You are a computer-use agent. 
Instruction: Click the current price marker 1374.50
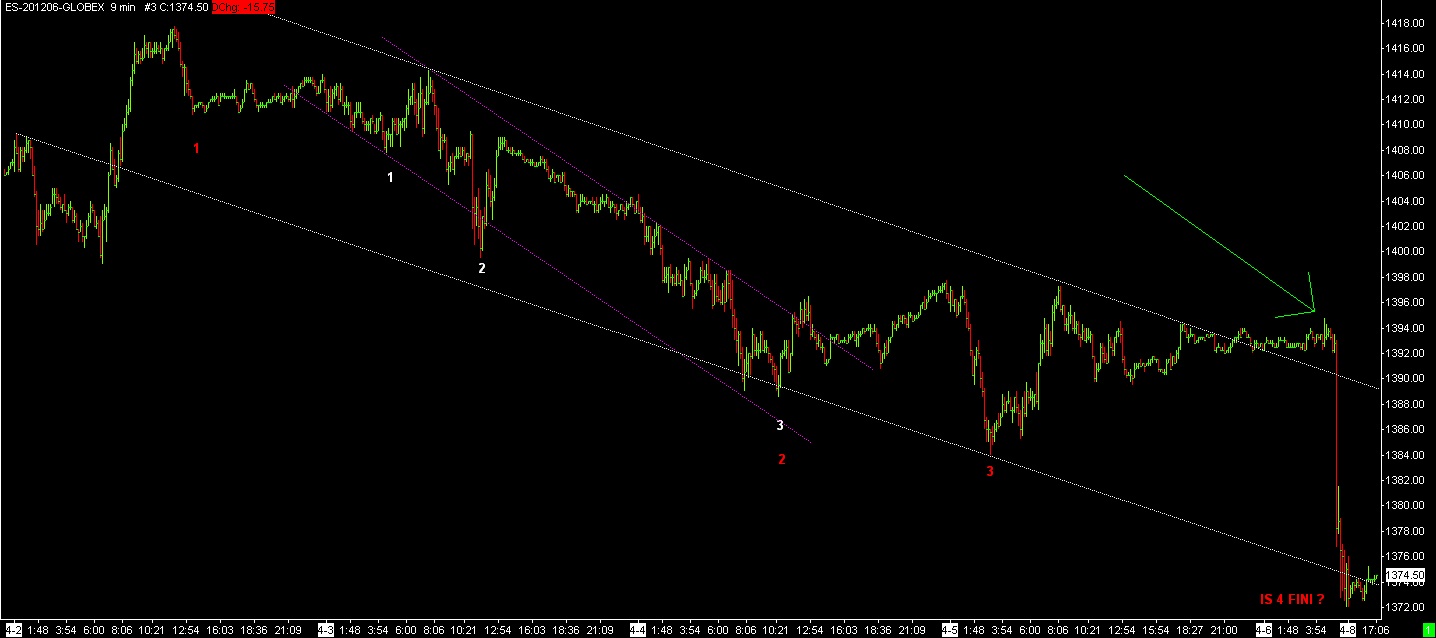tap(1406, 575)
